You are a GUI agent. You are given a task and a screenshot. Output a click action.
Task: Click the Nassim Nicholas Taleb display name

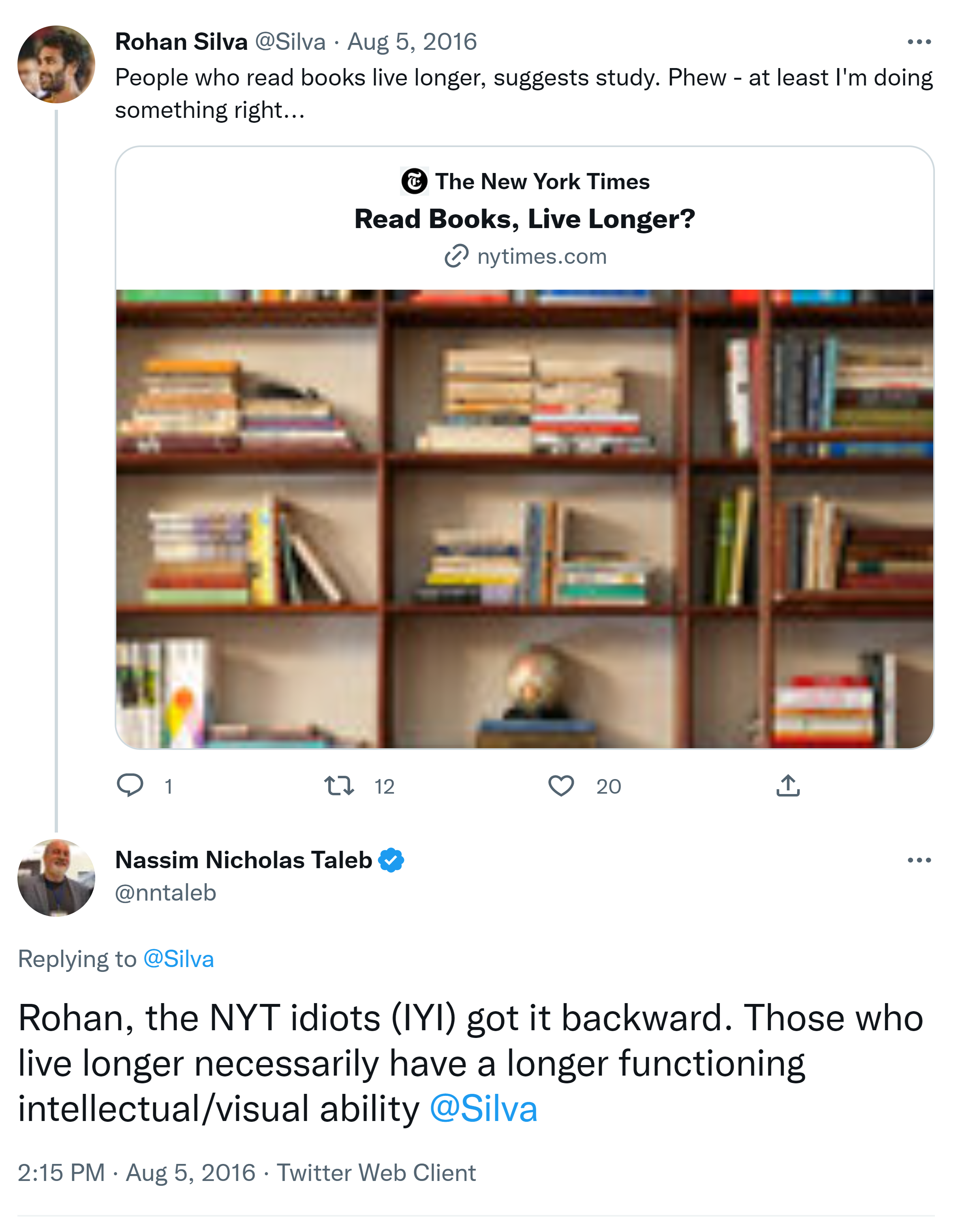pyautogui.click(x=243, y=860)
